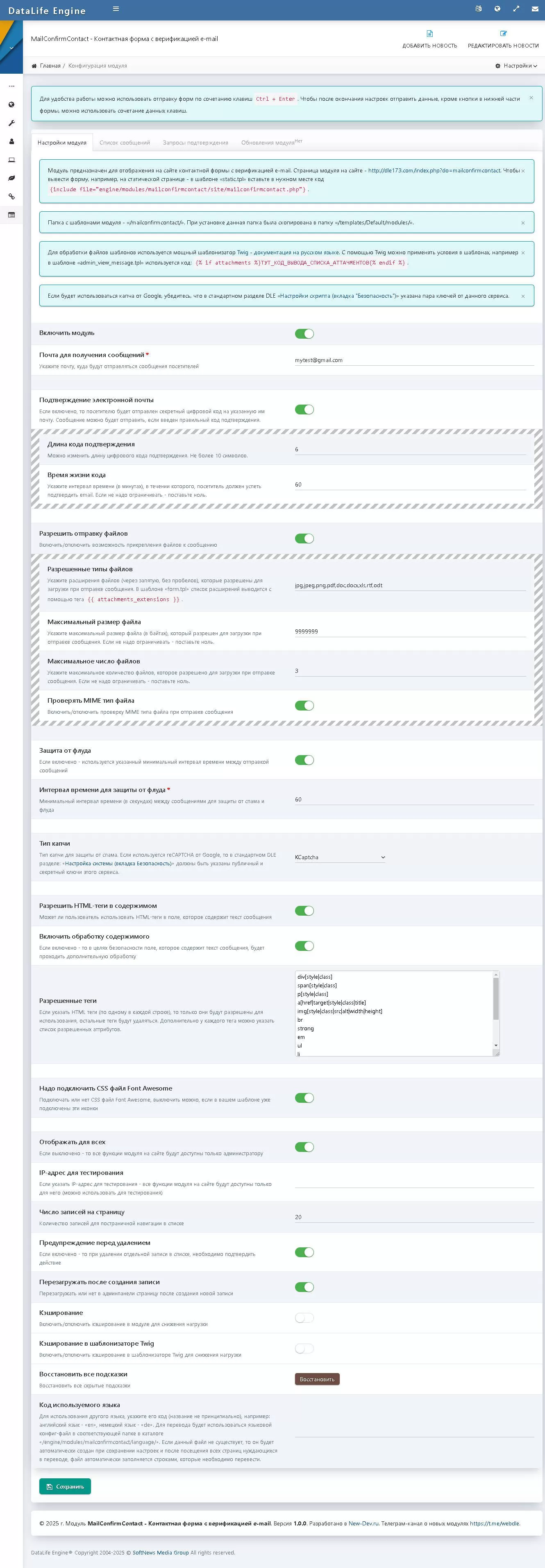The height and width of the screenshot is (1568, 545).
Task: Enable 'Кэширование в шаблонизаторе Twig' switch
Action: [304, 1348]
